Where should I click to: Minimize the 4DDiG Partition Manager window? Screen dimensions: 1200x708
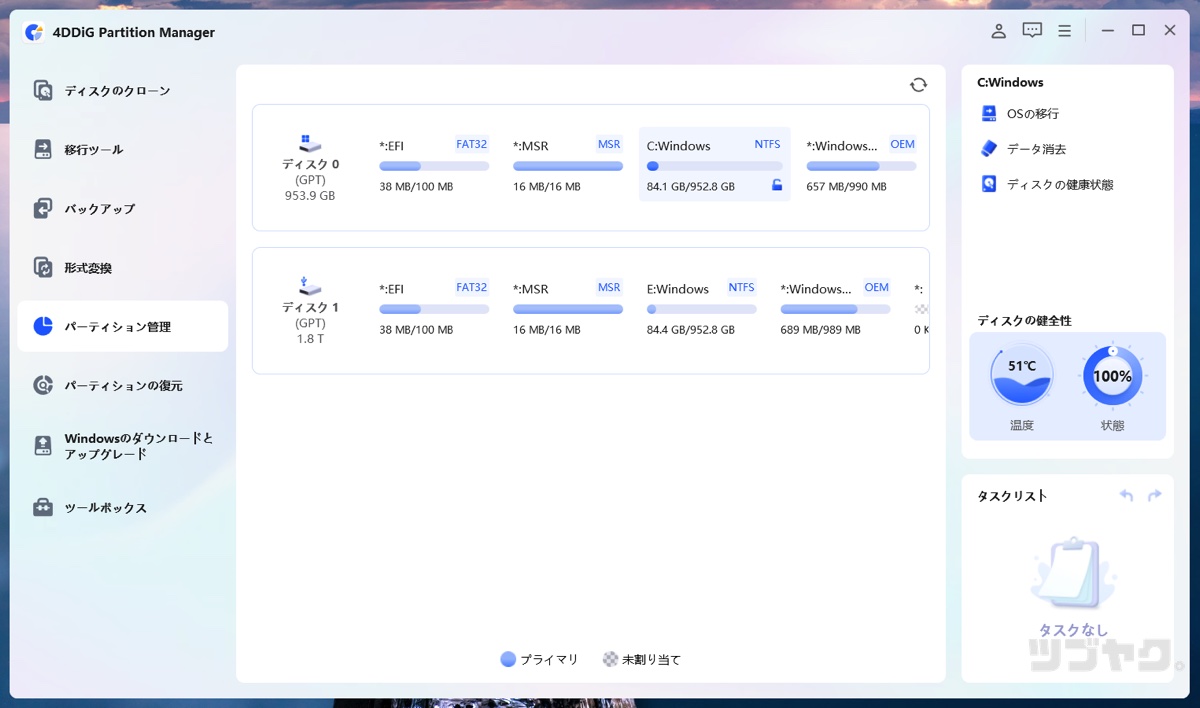pos(1107,31)
